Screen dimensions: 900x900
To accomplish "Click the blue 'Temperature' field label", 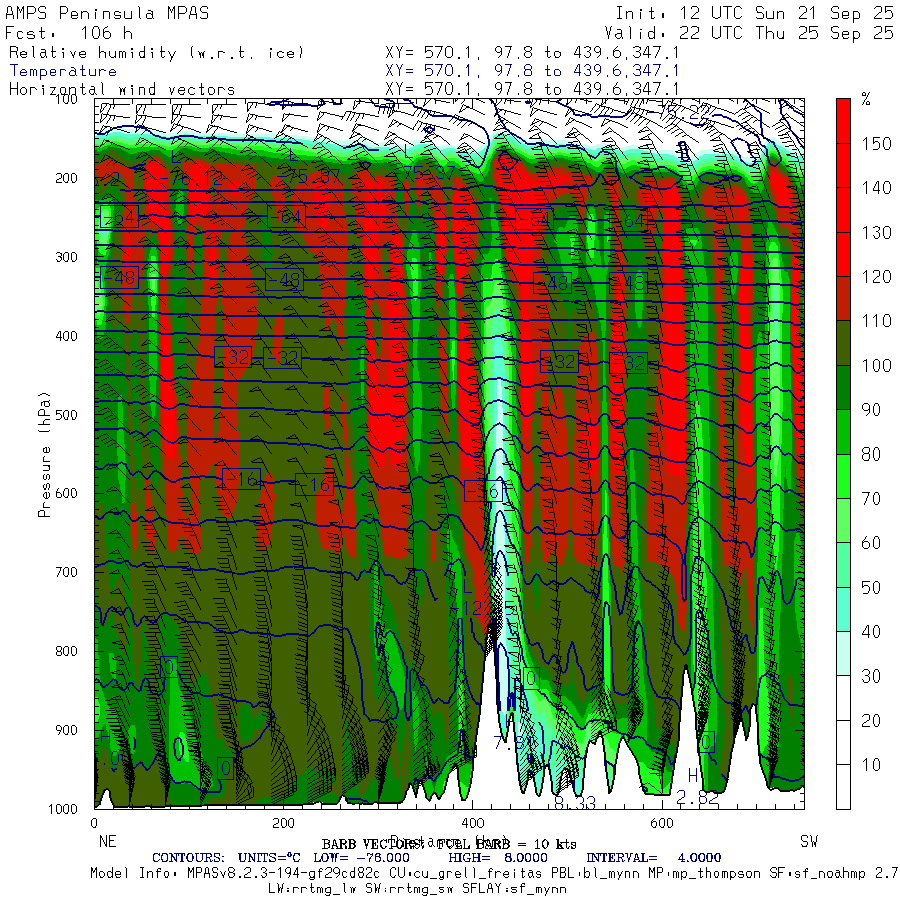I will click(x=63, y=71).
